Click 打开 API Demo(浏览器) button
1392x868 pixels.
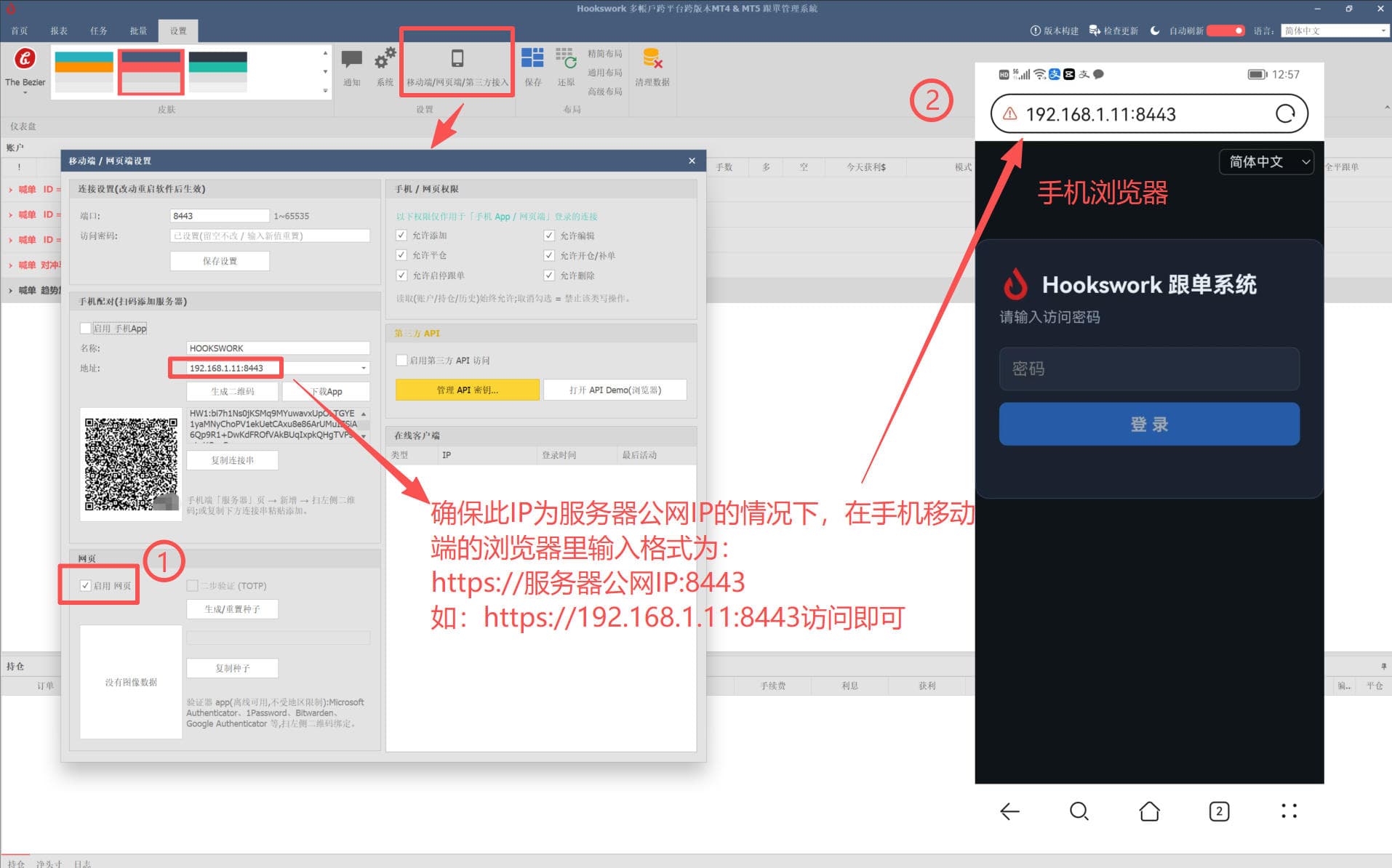coord(615,390)
